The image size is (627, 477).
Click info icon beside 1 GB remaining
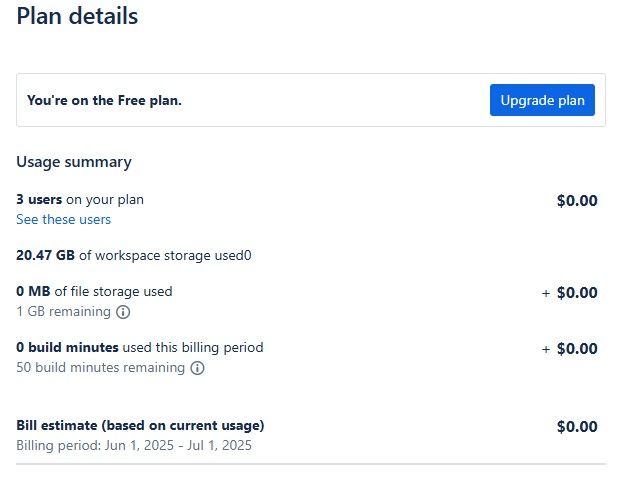(123, 312)
